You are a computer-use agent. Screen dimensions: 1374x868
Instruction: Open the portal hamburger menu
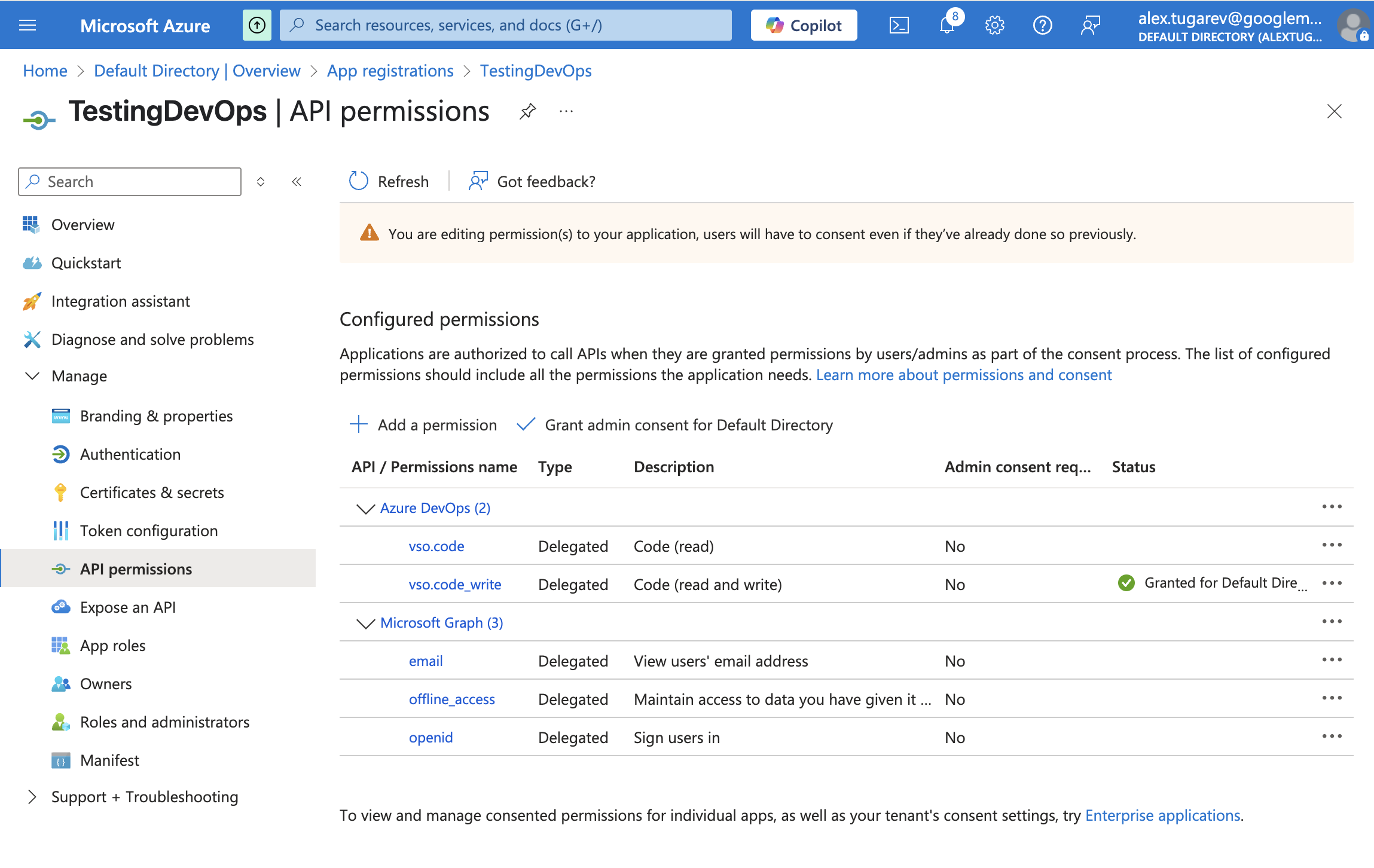coord(28,25)
